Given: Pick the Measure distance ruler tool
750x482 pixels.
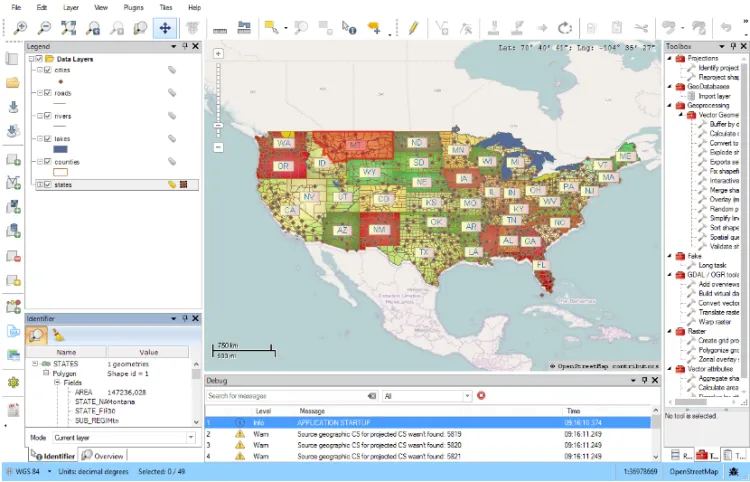Looking at the screenshot, I should [x=219, y=29].
